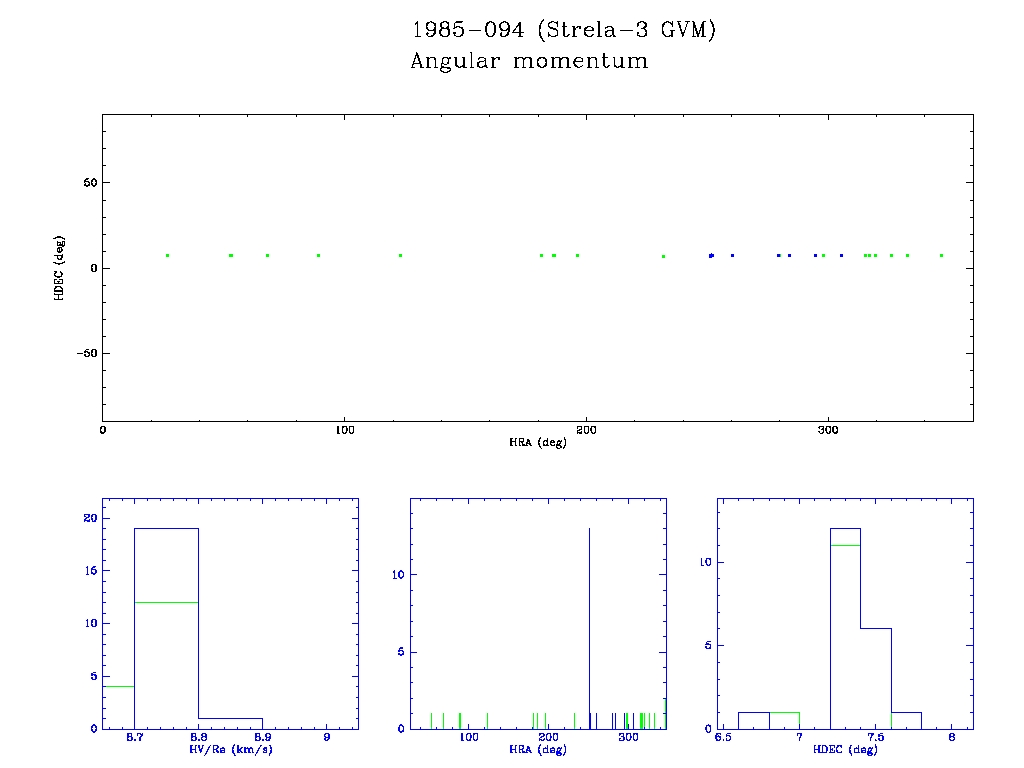The width and height of the screenshot is (1024, 768).
Task: Click the HV/Re (km/s) axis label
Action: click(x=230, y=750)
